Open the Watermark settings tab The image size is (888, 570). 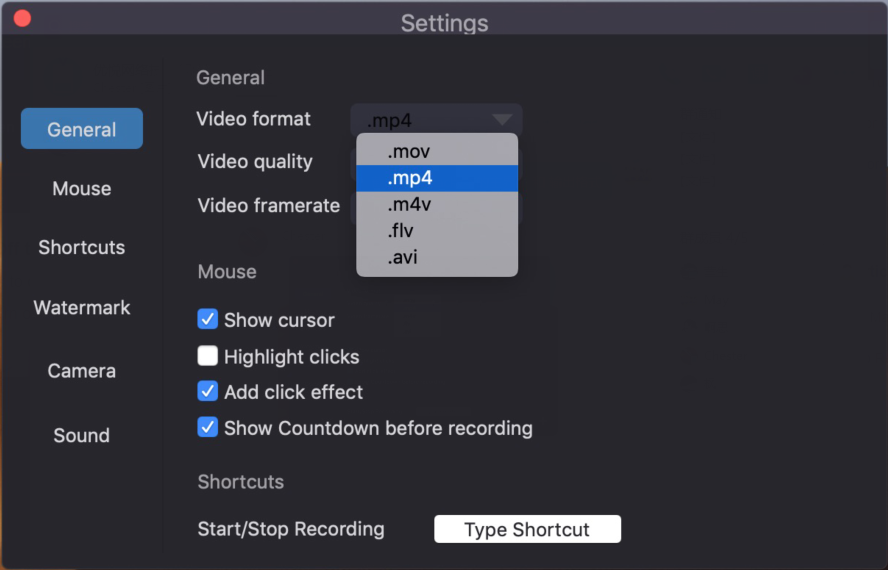point(82,308)
